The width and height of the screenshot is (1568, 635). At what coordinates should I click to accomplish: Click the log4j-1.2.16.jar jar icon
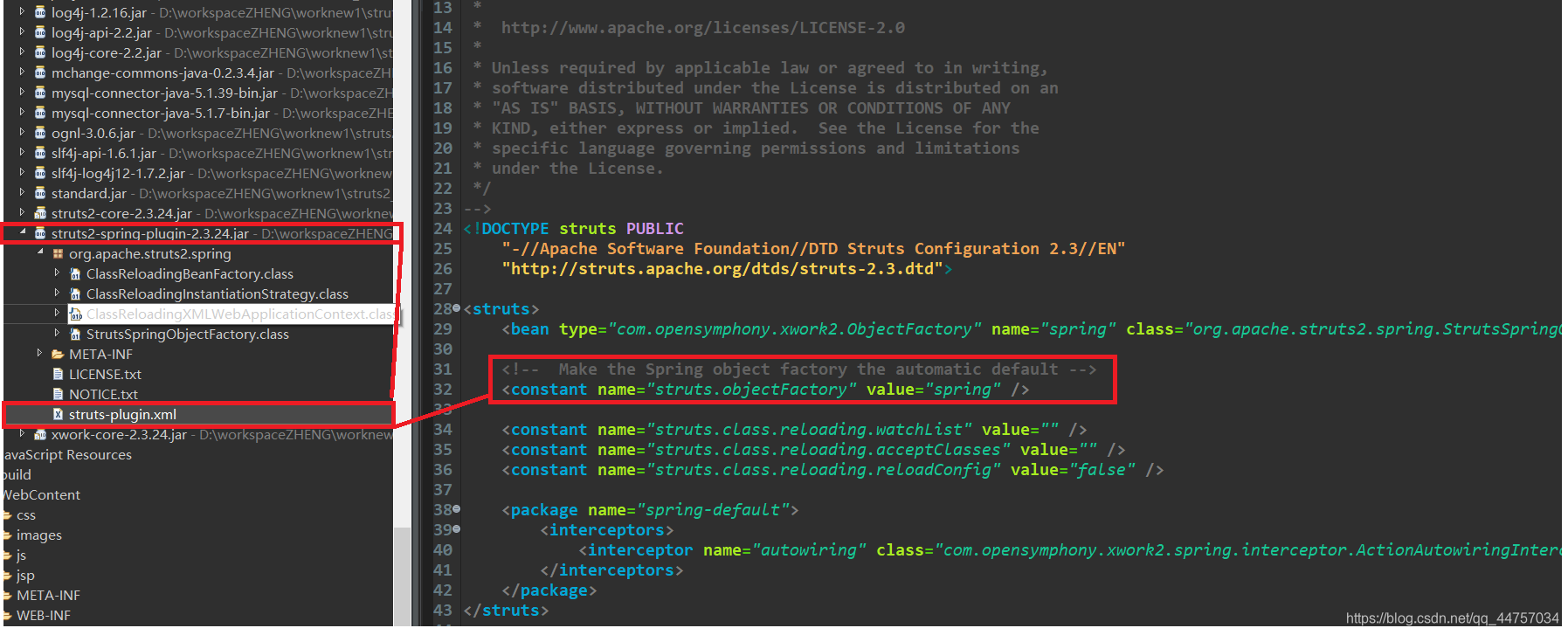[x=40, y=12]
